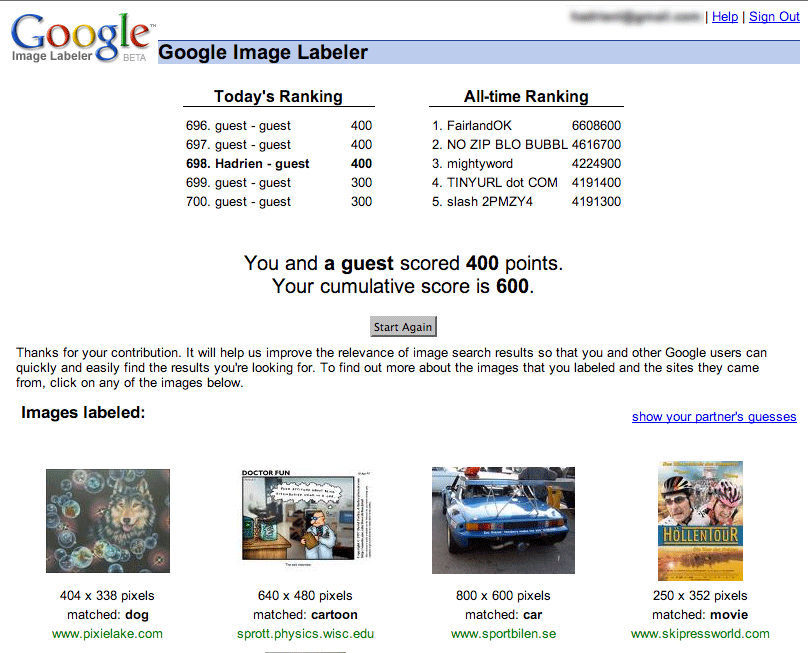The image size is (808, 653).
Task: Click the cumulative score 600 text
Action: [512, 286]
